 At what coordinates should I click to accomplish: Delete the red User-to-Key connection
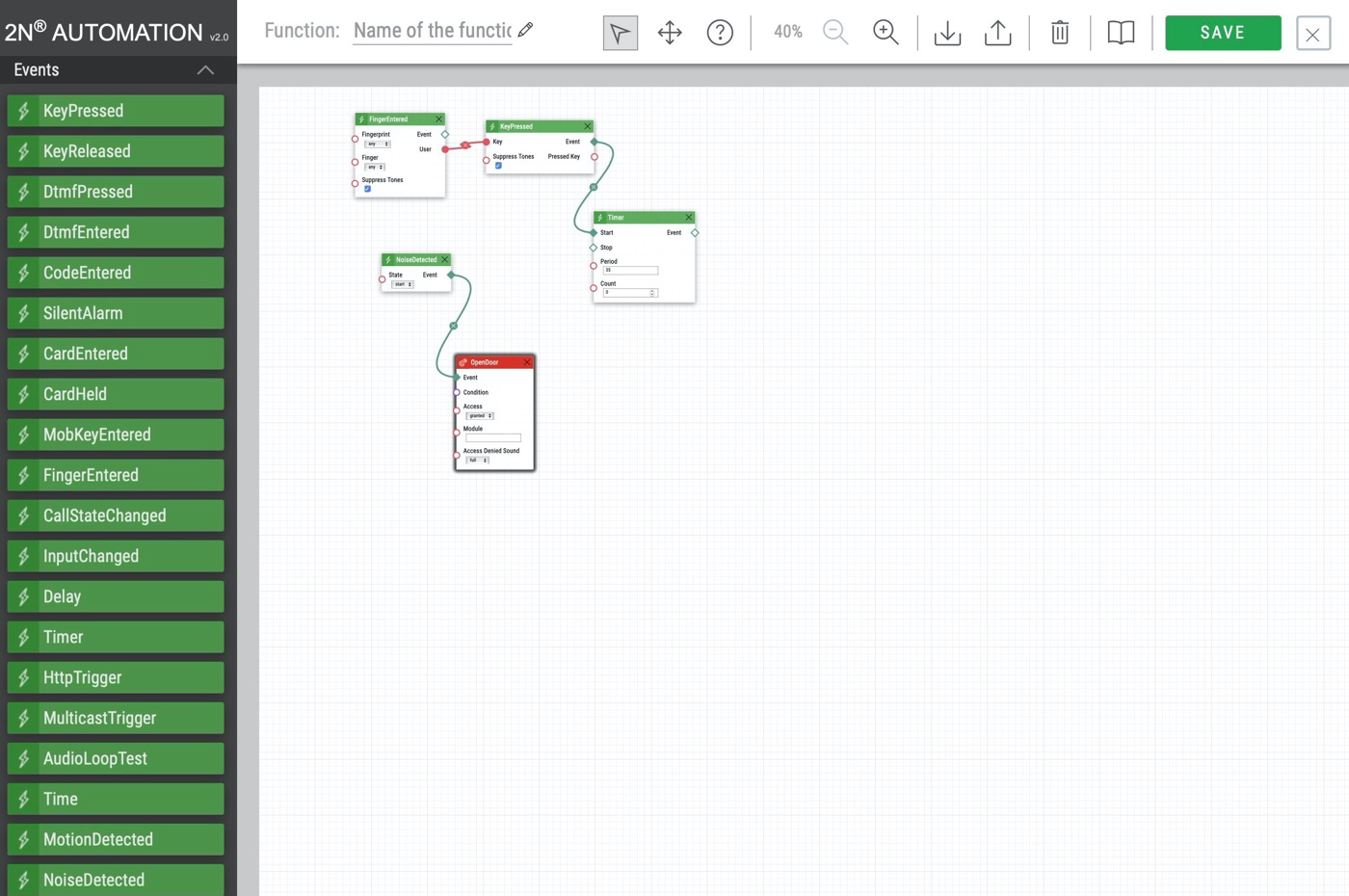pyautogui.click(x=465, y=145)
